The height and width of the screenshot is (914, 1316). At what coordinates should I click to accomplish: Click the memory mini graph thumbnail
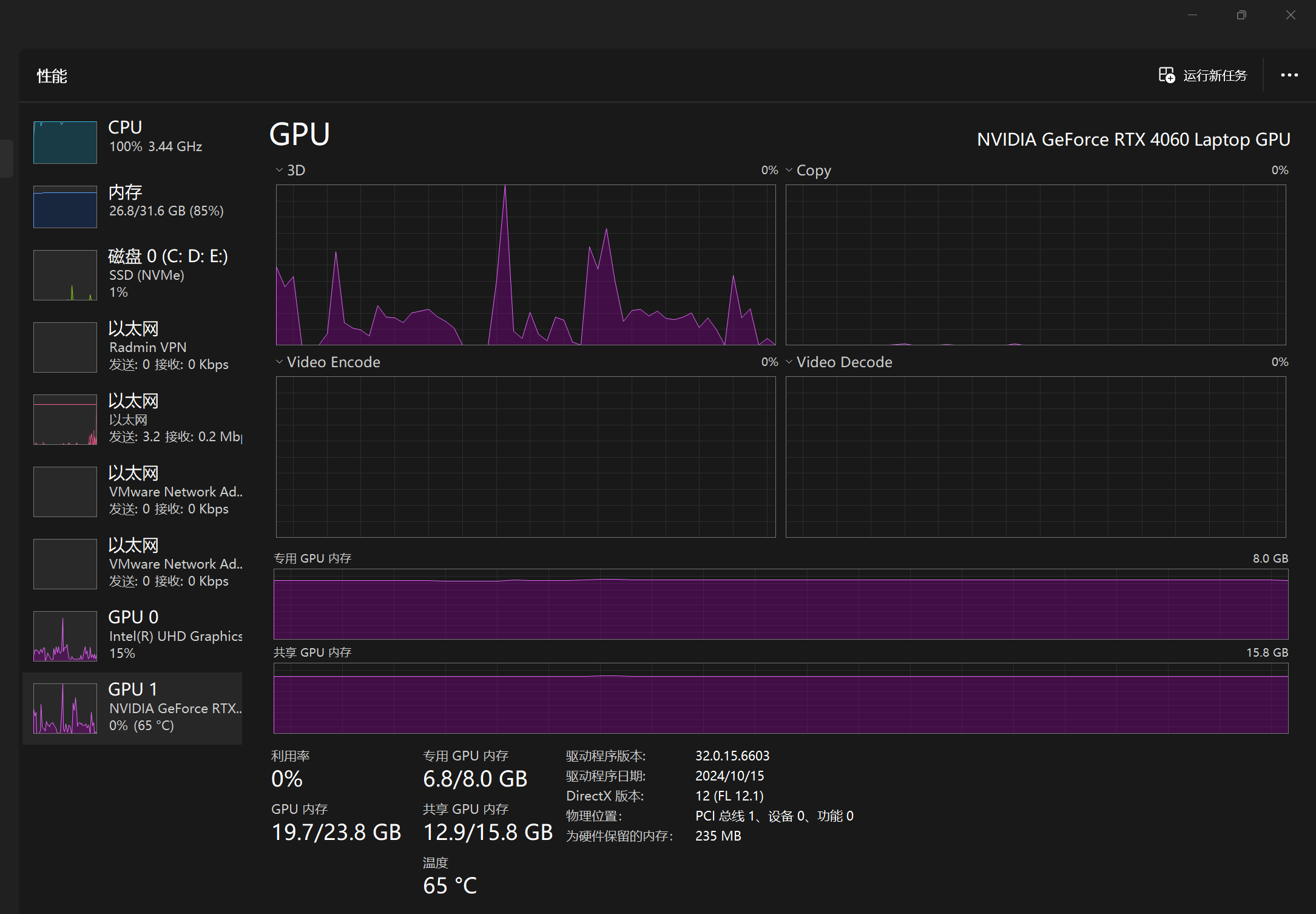click(65, 207)
